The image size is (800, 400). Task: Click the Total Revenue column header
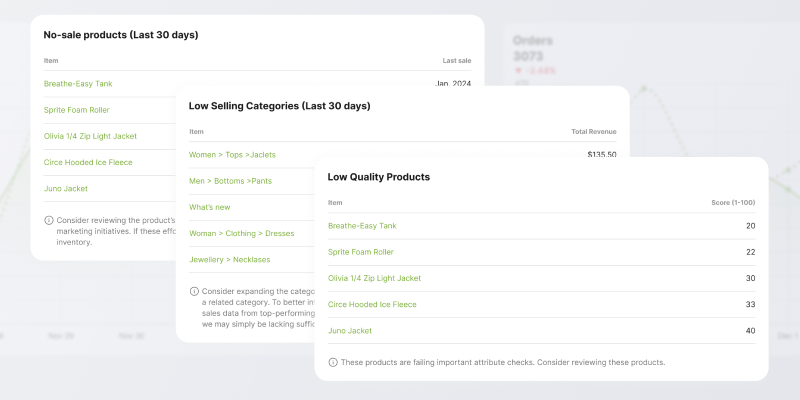[x=593, y=131]
